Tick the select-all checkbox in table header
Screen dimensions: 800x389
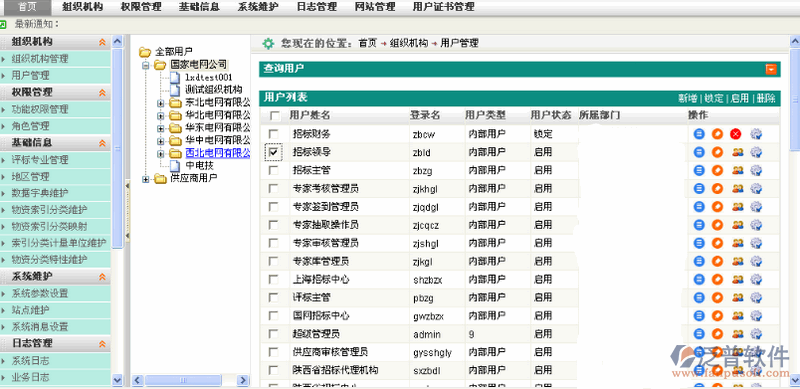coord(275,116)
